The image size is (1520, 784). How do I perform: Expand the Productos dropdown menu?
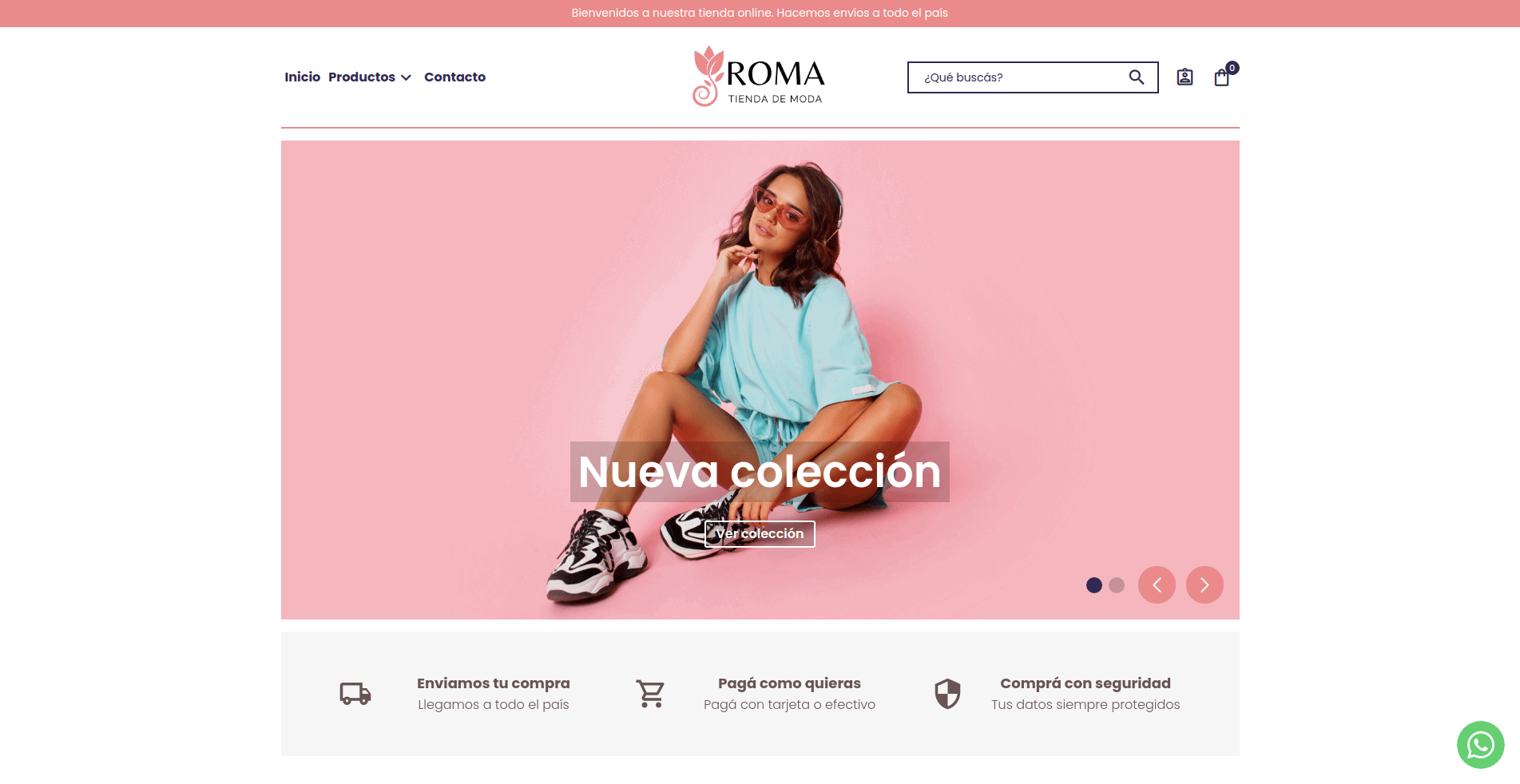pyautogui.click(x=370, y=77)
